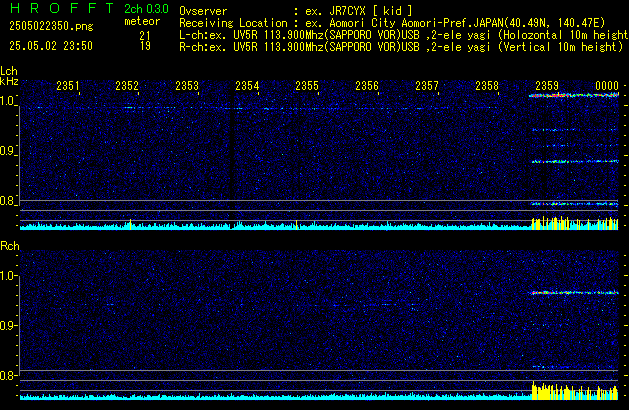This screenshot has width=629, height=410.
Task: Click the Lch 0.8 kHz axis label
Action: point(8,201)
